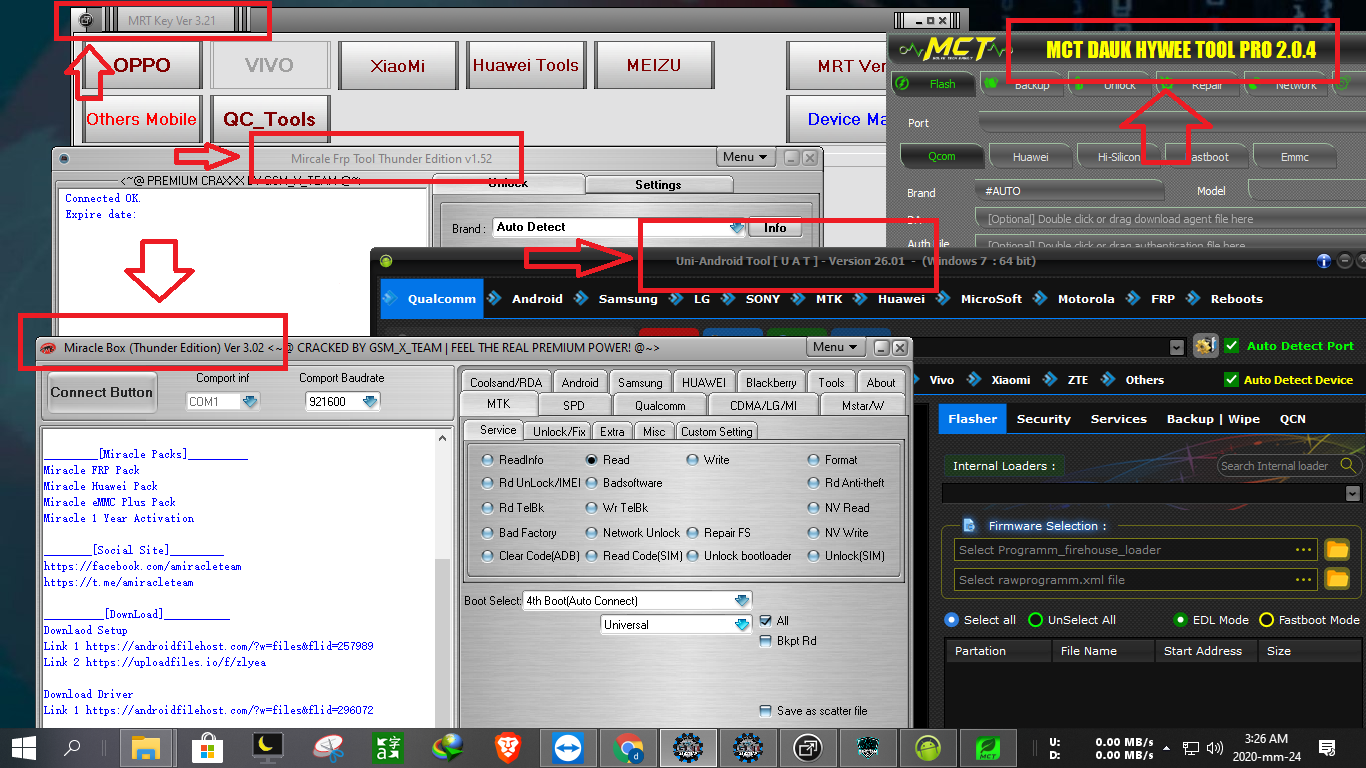Click the network tray icon
Image resolution: width=1366 pixels, height=768 pixels.
coord(1190,747)
